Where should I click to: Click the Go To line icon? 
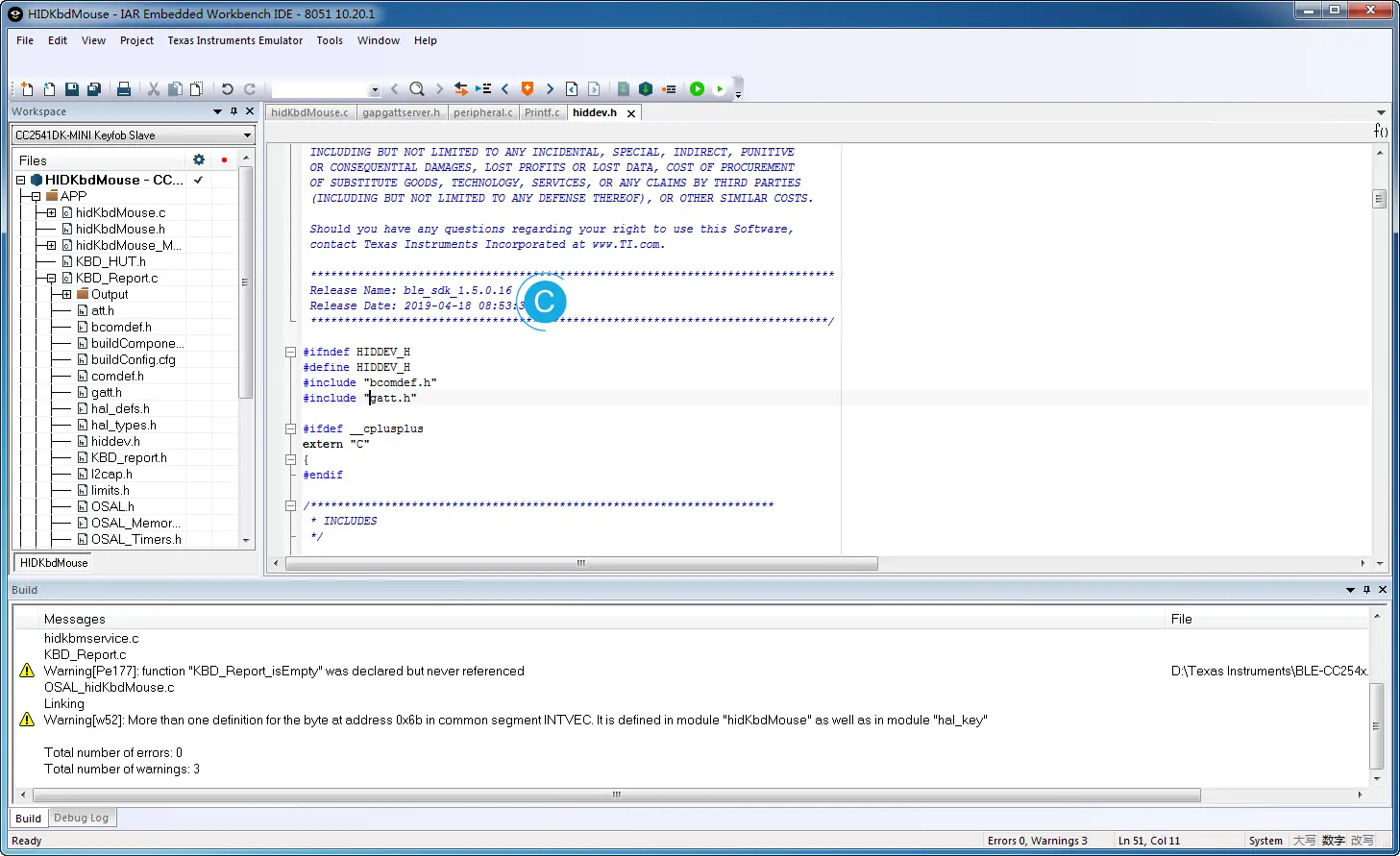[x=483, y=89]
